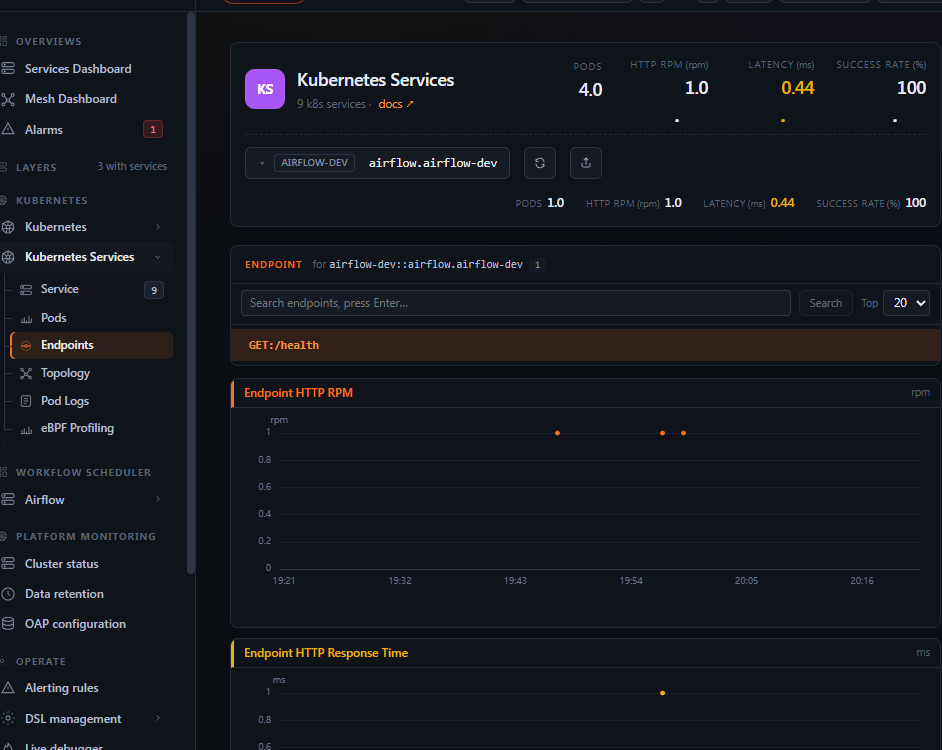Click the share/export icon button
942x750 pixels.
pyautogui.click(x=586, y=163)
